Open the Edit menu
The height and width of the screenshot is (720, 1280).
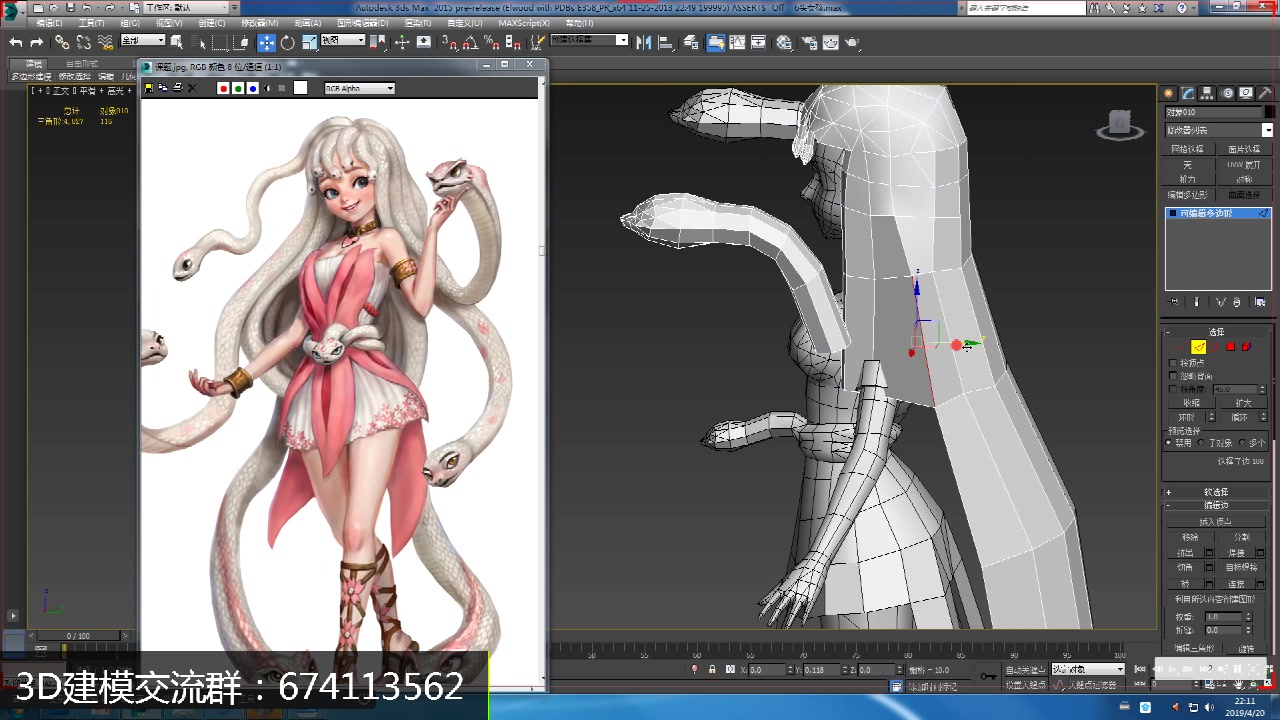[x=48, y=23]
